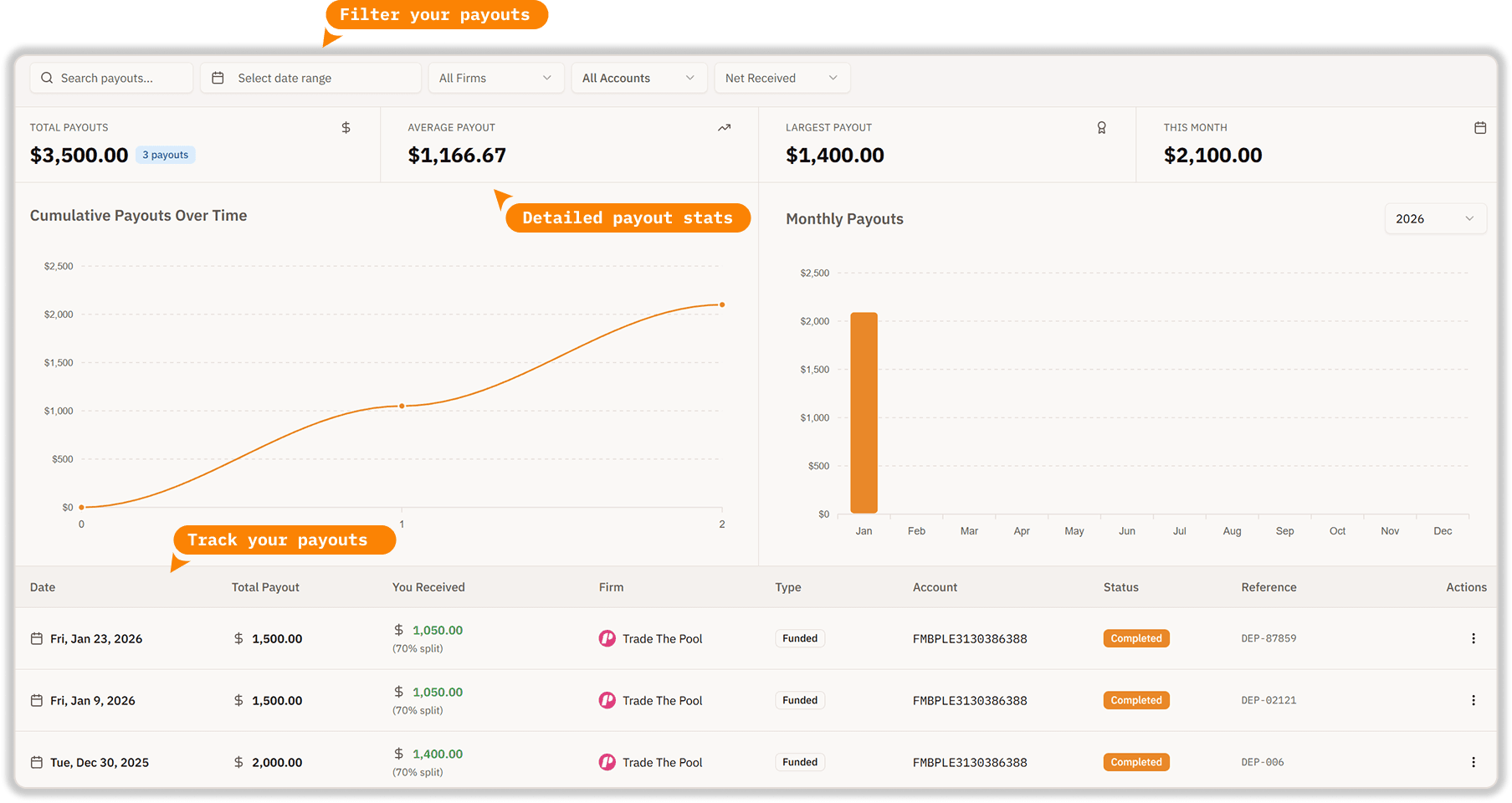Screen dimensions: 1512x803
Task: Click the January bar in Monthly Payouts
Action: coord(864,412)
